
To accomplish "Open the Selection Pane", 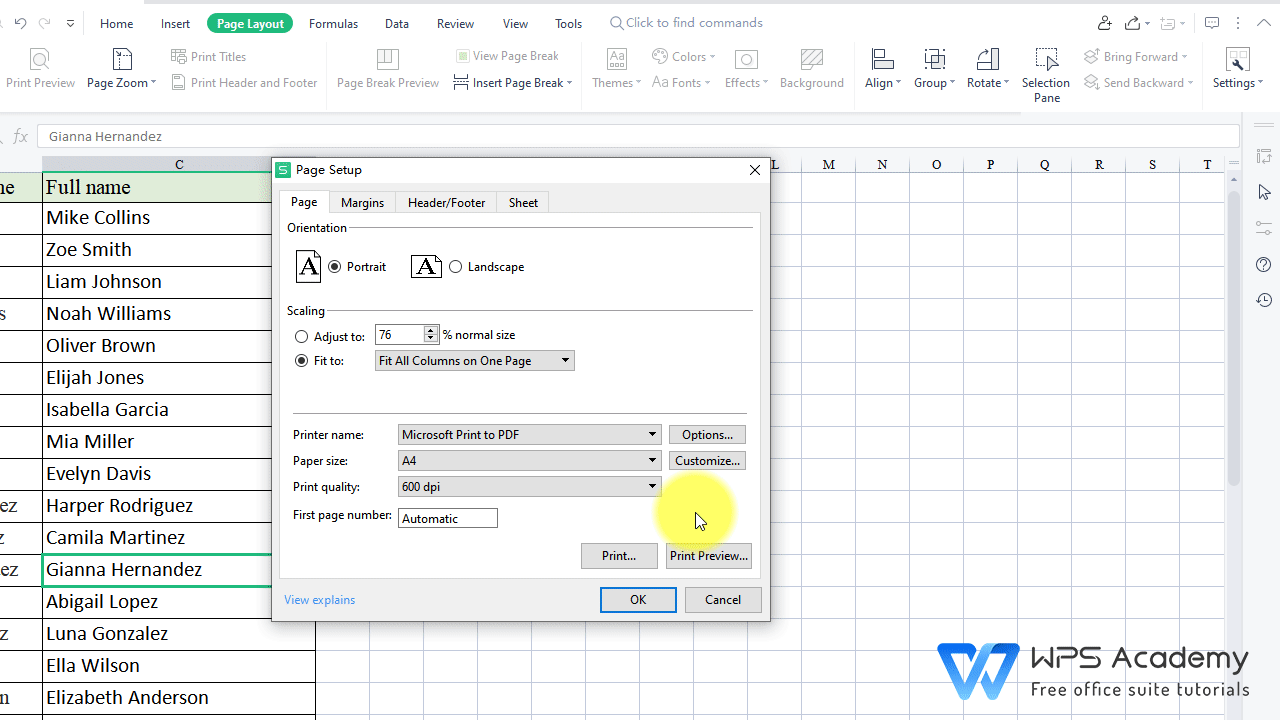I will (x=1046, y=69).
